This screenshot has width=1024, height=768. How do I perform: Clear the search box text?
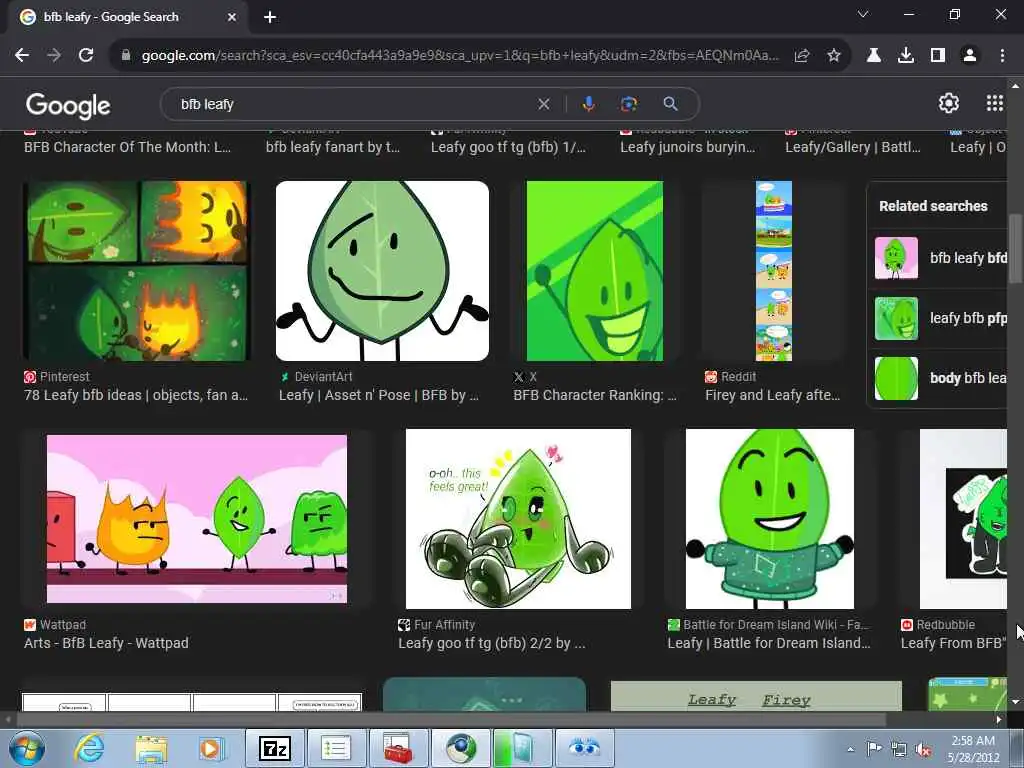[x=543, y=104]
